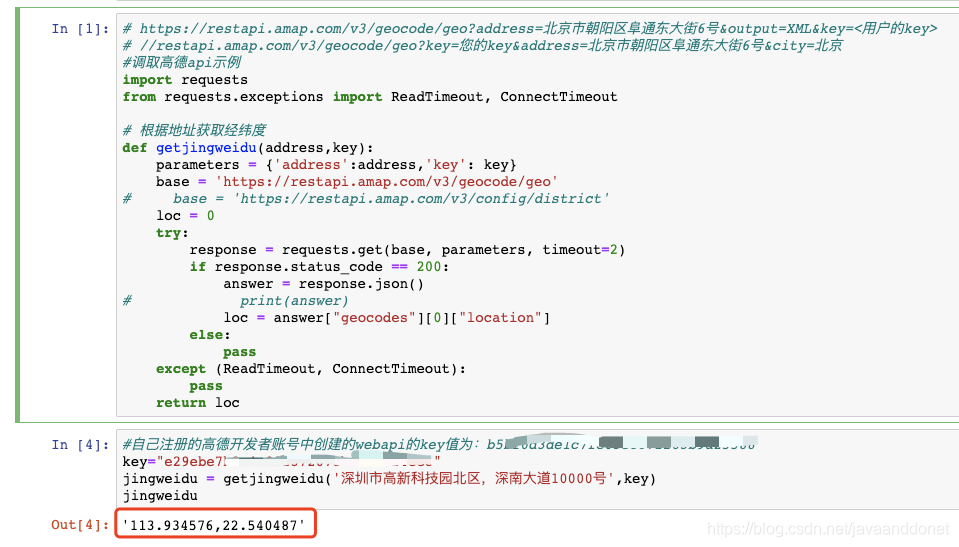
Task: Click the In [1] cell prompt
Action: pos(80,29)
